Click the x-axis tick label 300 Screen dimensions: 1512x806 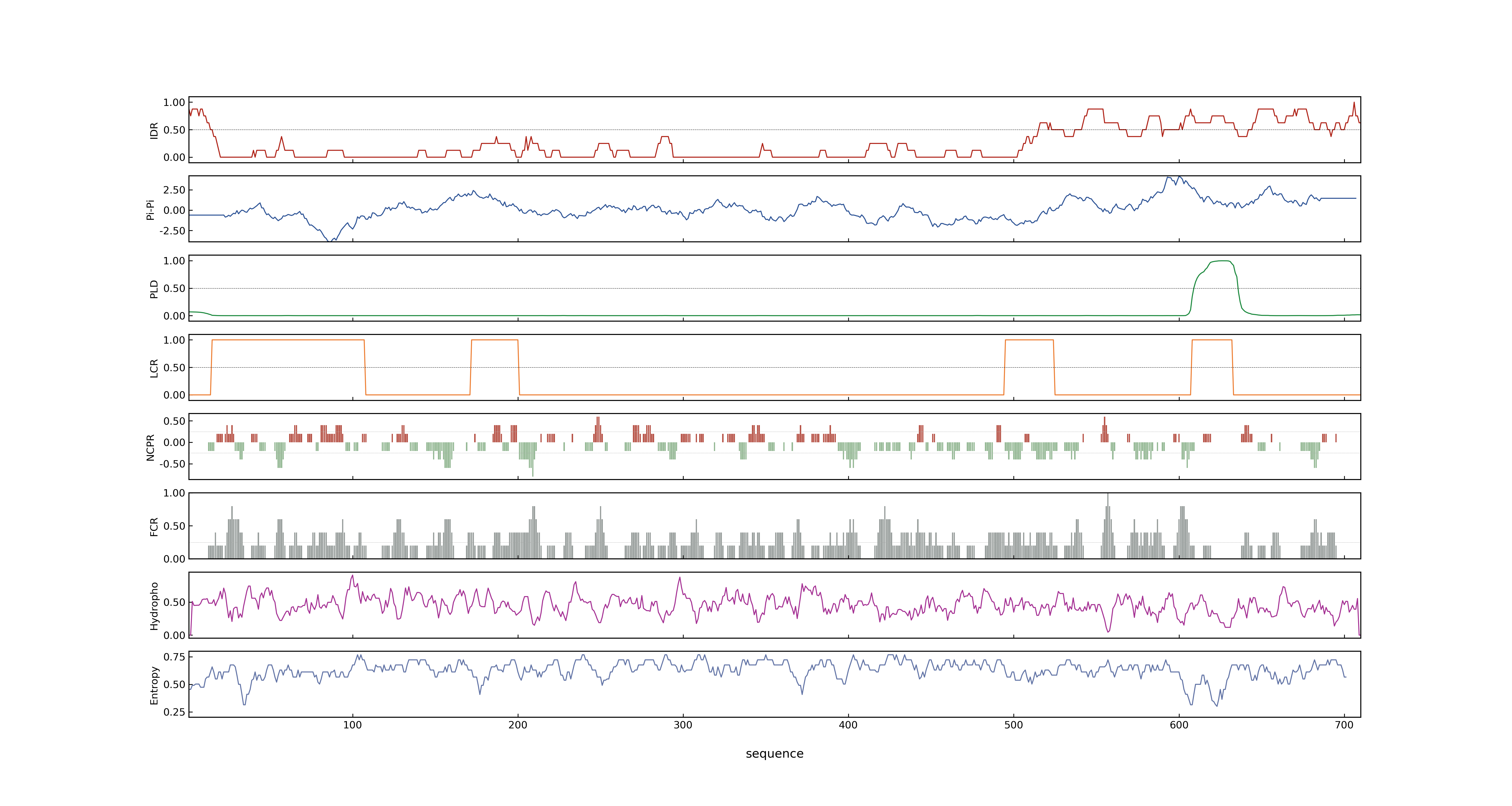(x=683, y=725)
